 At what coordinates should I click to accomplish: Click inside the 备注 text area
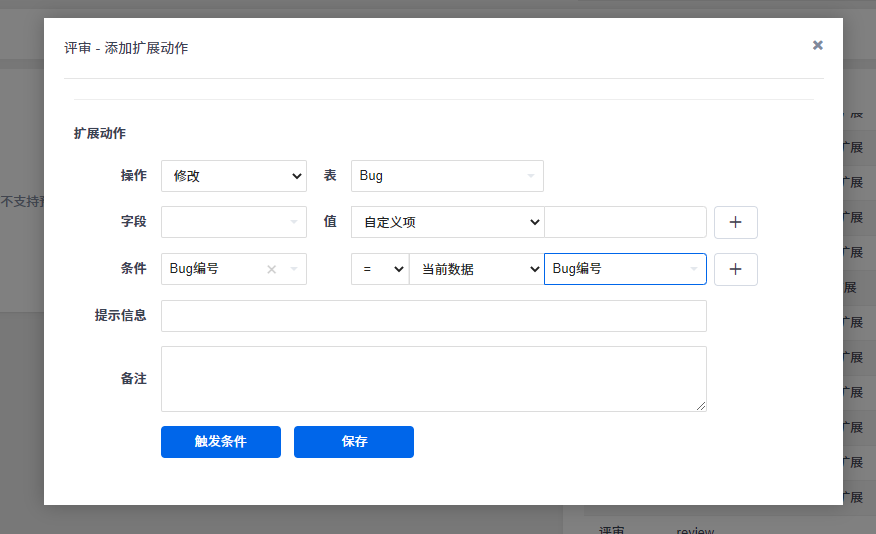click(433, 378)
